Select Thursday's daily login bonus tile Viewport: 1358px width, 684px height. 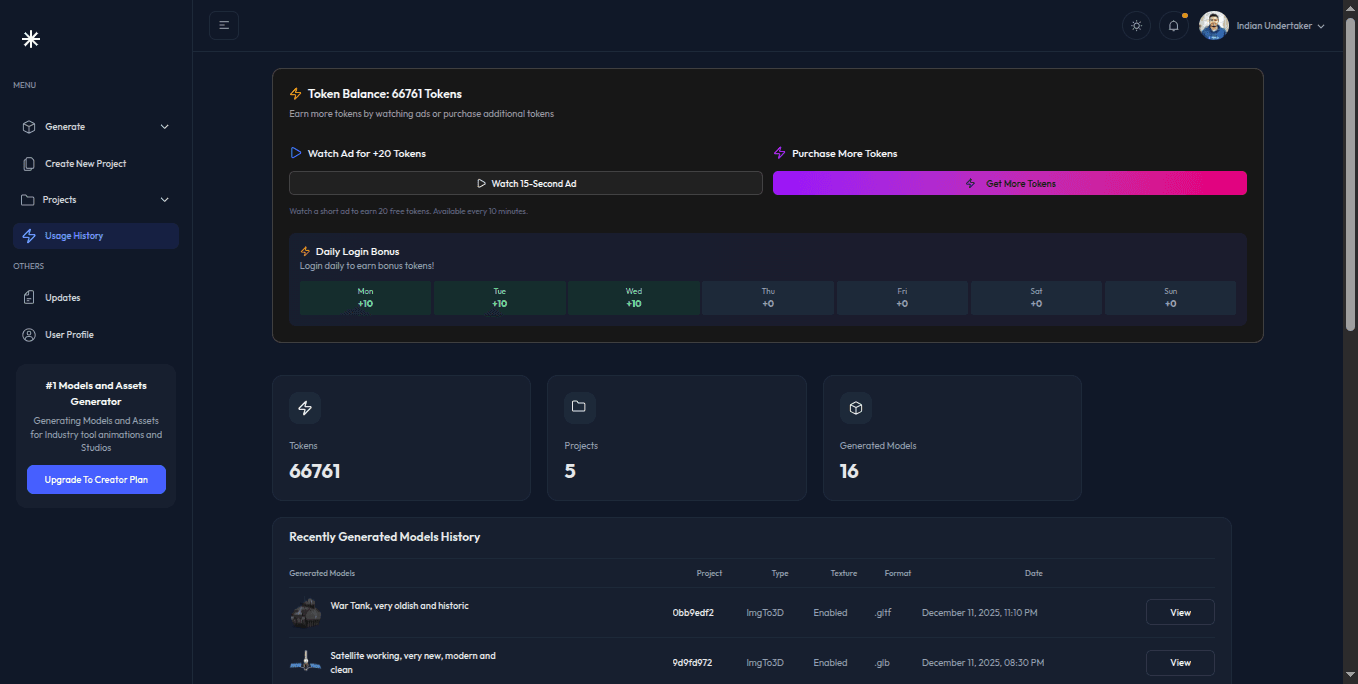tap(767, 298)
